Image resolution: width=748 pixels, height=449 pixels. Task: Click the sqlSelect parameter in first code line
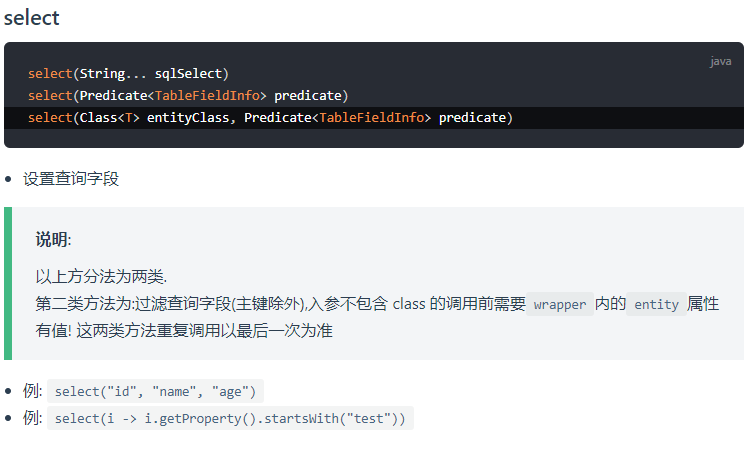(x=190, y=73)
